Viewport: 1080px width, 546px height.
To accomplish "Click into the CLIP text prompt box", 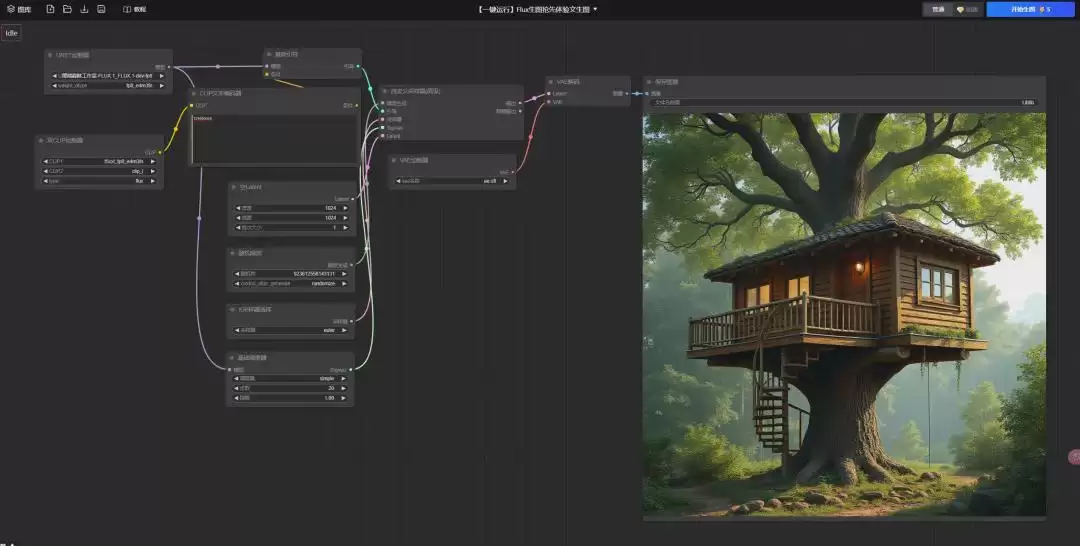I will (275, 138).
